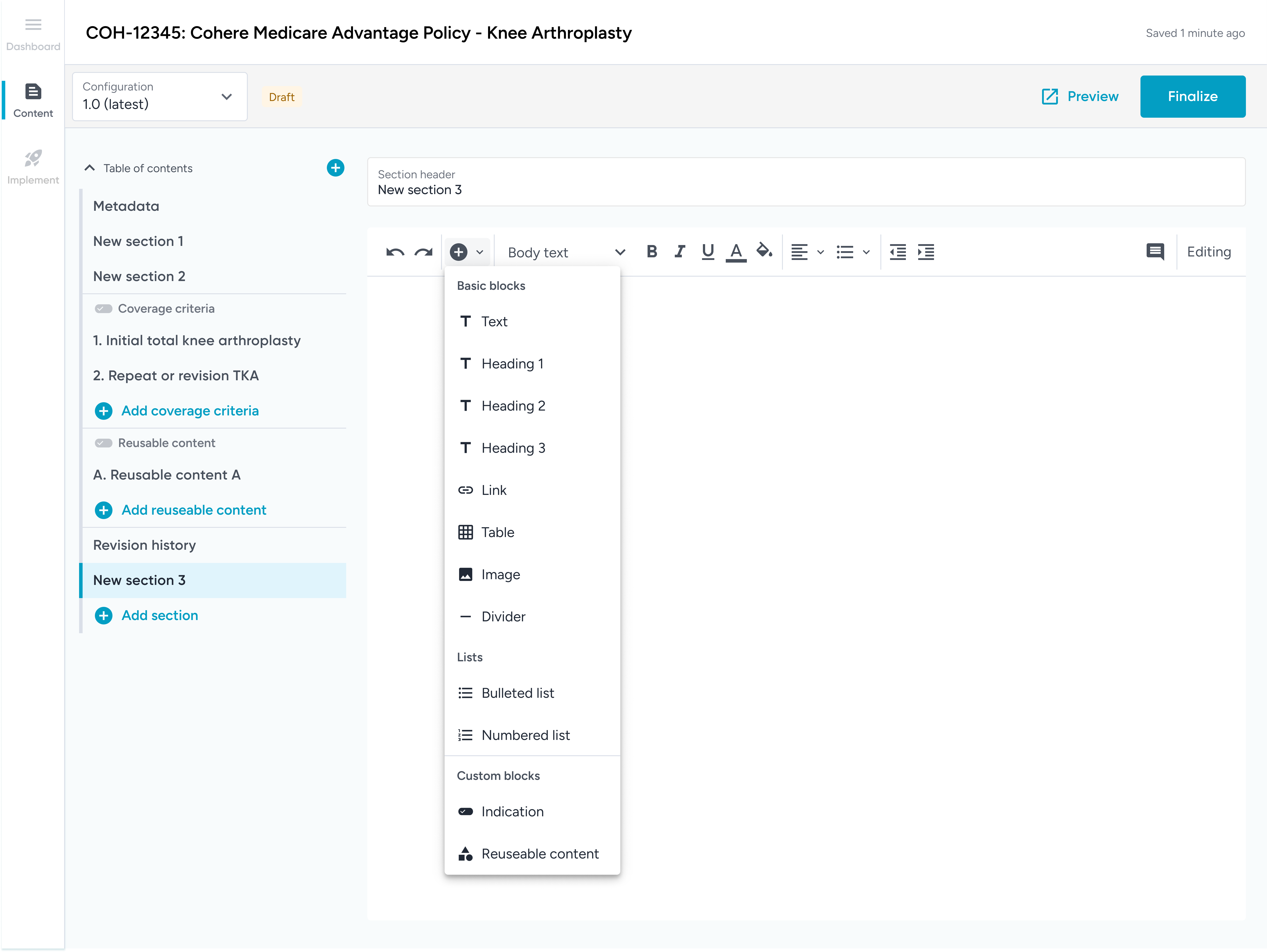Open the comments icon
This screenshot has width=1267, height=952.
[1155, 252]
